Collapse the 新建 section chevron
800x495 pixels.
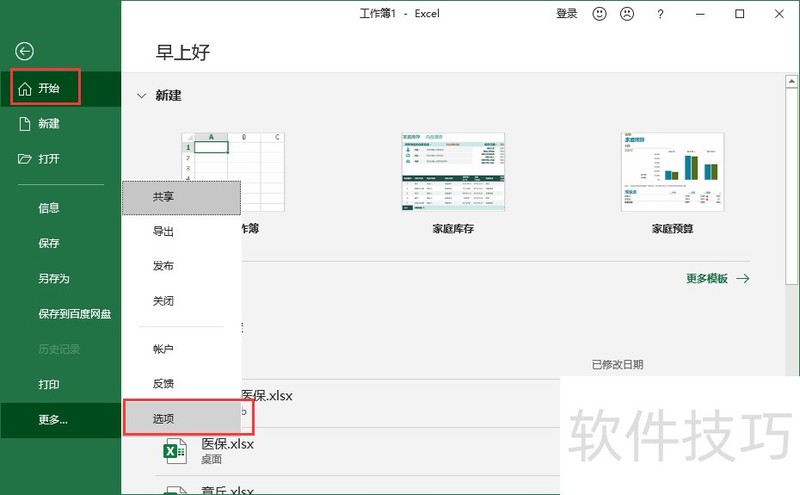[x=142, y=95]
